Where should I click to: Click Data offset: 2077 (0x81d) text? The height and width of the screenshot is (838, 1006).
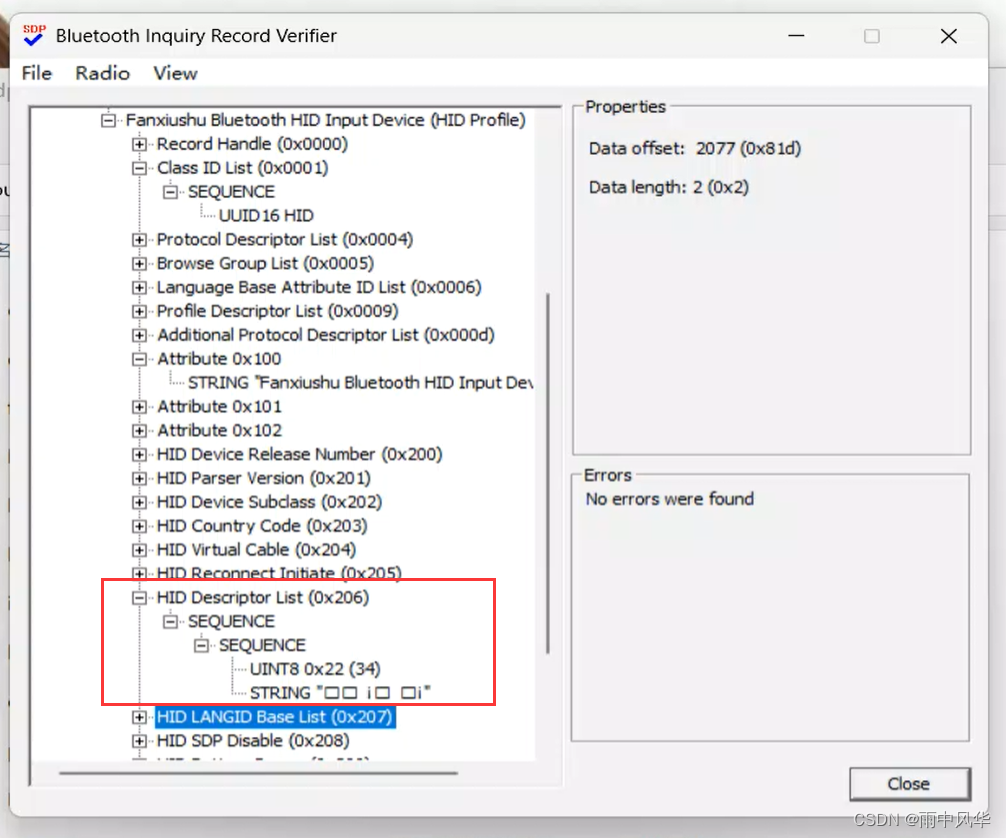pos(695,148)
